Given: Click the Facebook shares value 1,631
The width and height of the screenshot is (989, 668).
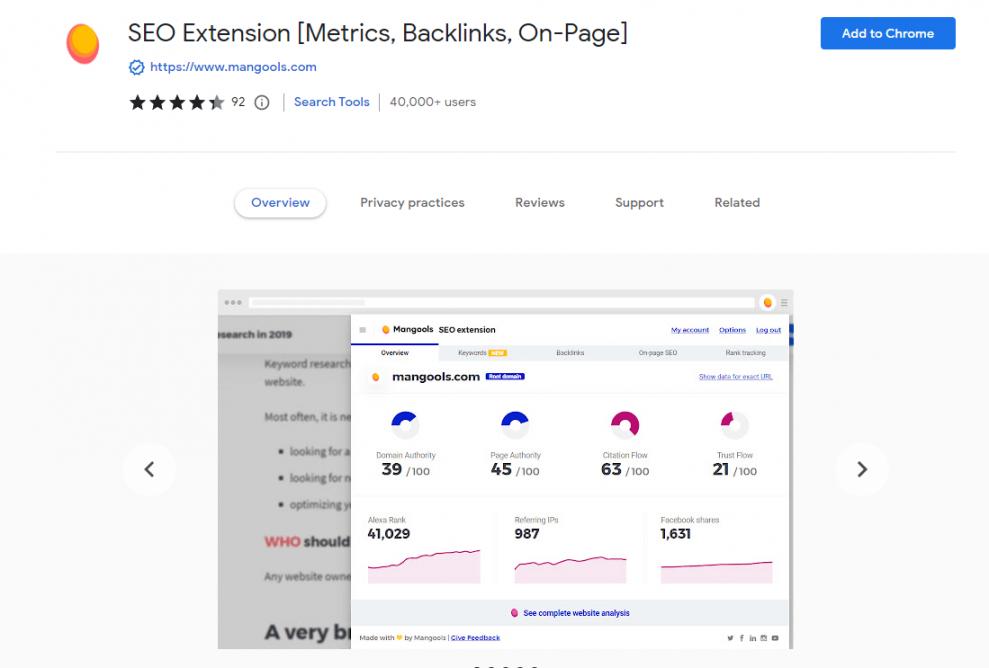Looking at the screenshot, I should (676, 534).
